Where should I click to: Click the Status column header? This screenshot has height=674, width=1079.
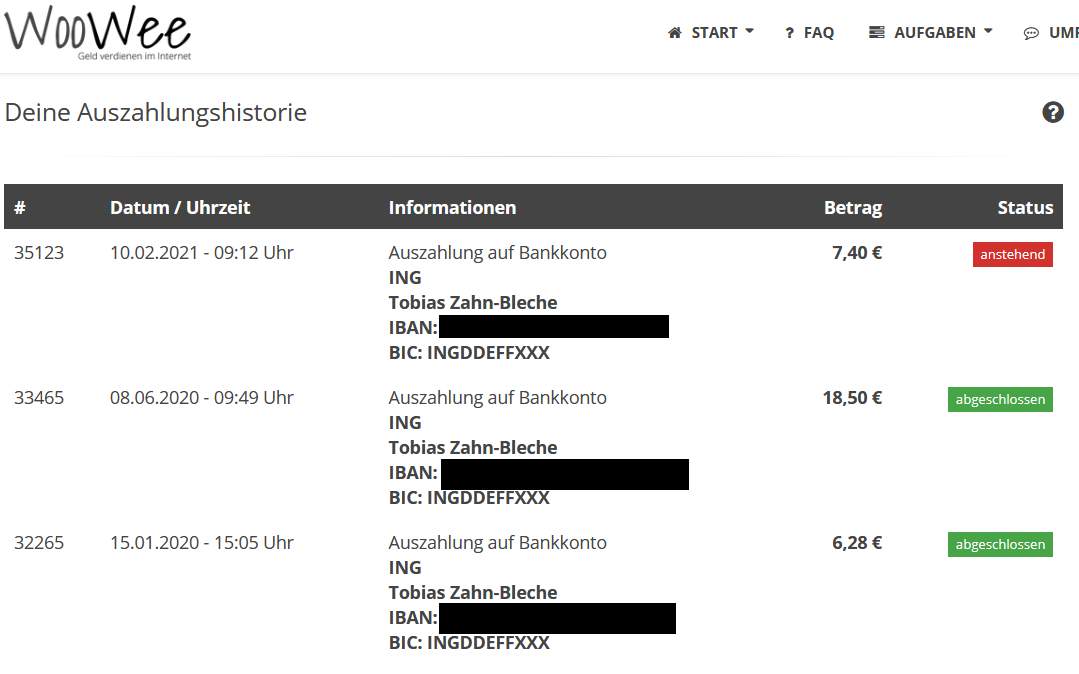click(x=1025, y=207)
